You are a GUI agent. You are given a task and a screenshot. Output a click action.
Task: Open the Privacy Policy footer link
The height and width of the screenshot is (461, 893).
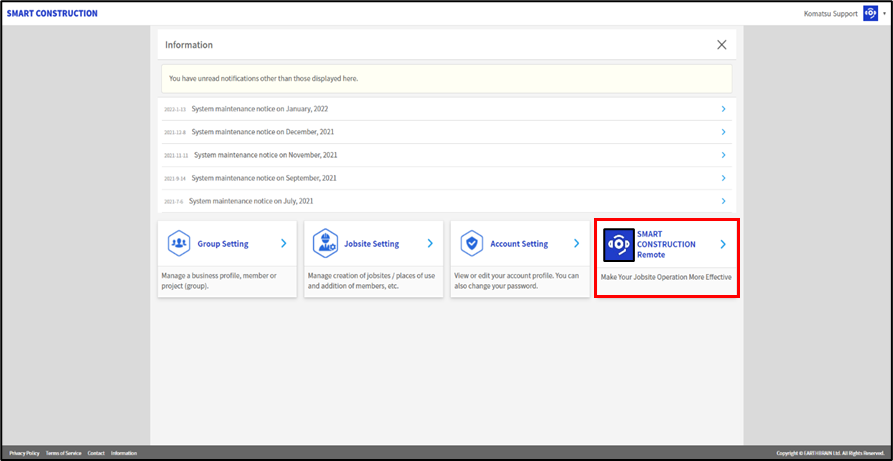coord(24,453)
